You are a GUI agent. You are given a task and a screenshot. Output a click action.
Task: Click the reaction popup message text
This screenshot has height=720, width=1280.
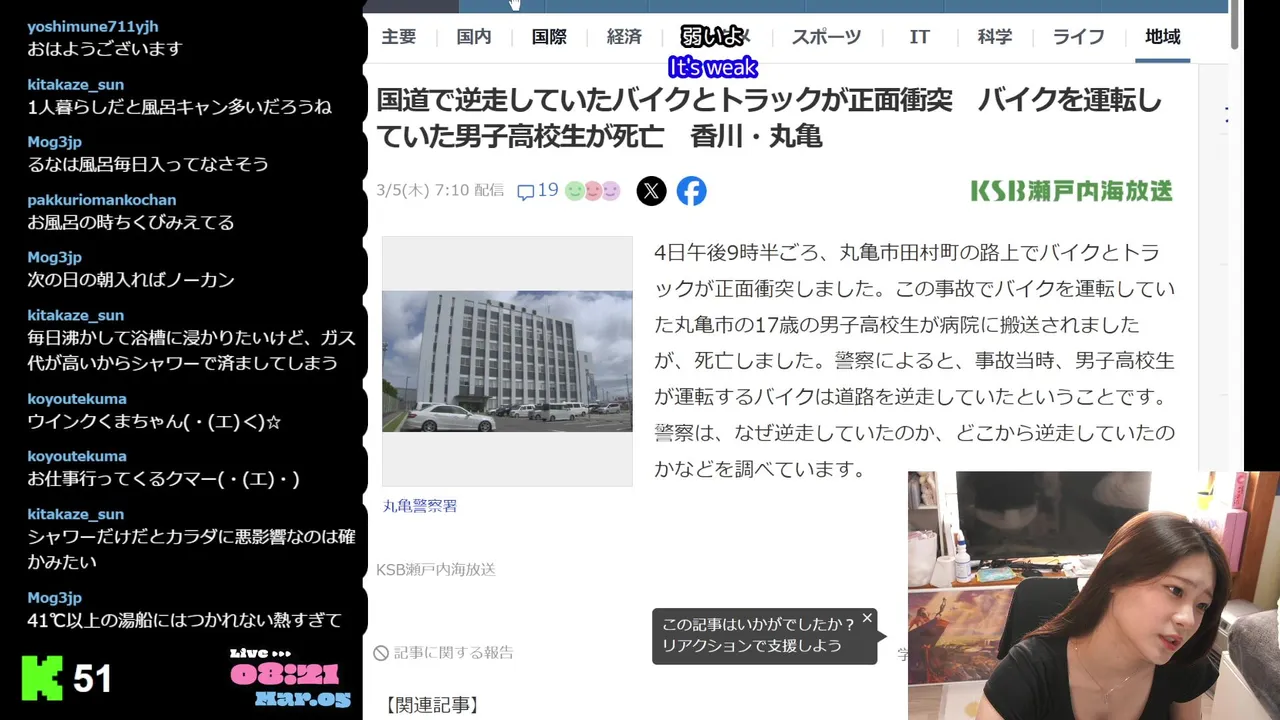point(758,635)
